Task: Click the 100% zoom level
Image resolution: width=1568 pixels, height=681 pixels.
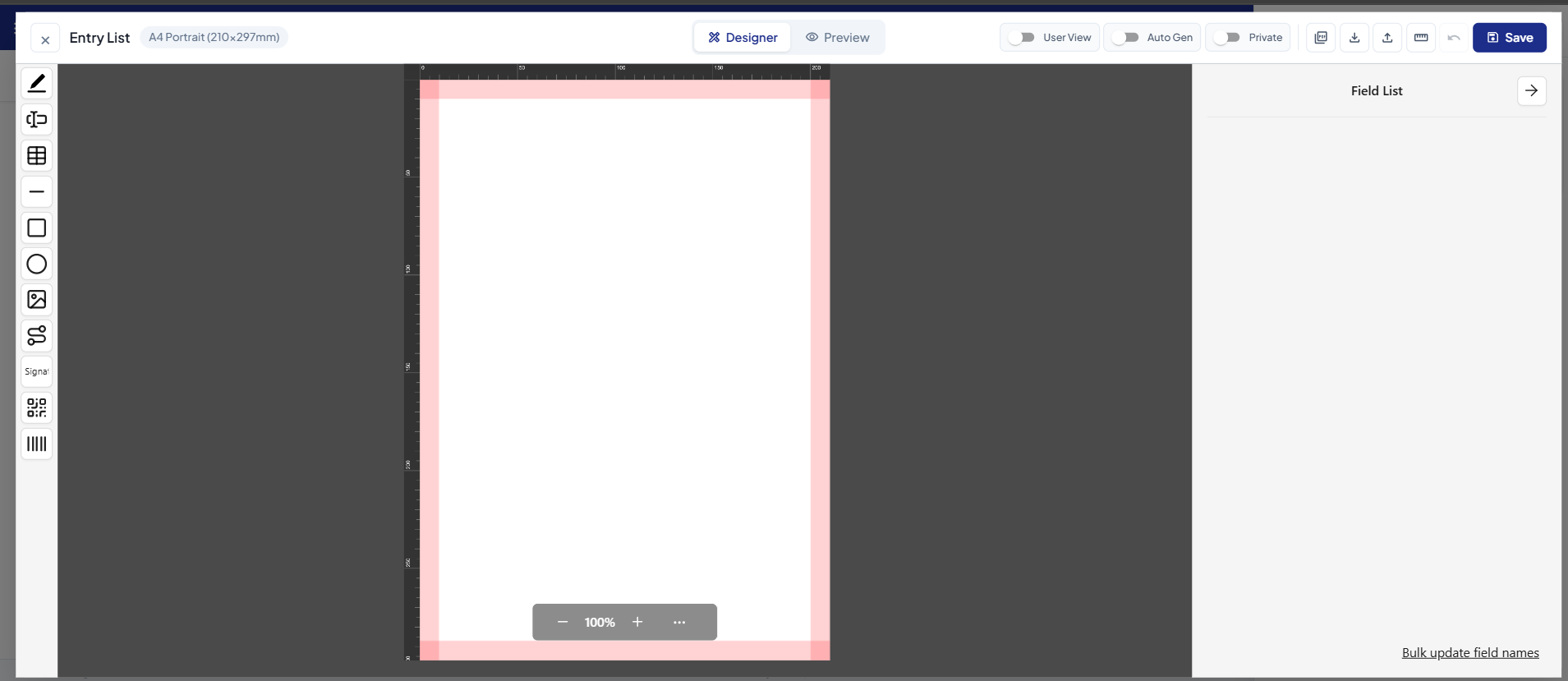Action: (x=600, y=623)
